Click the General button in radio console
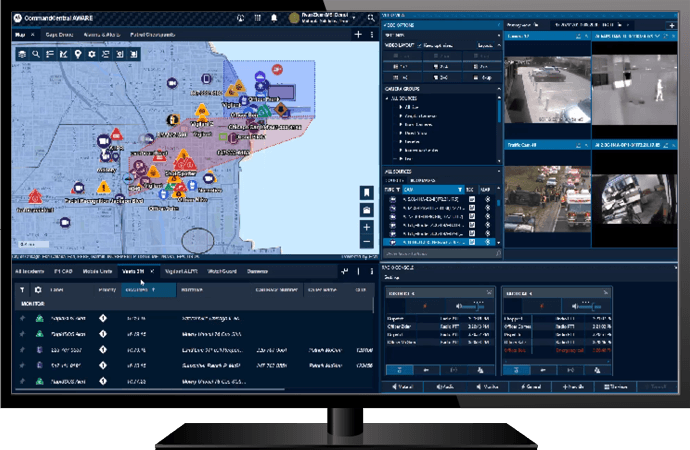 point(530,387)
